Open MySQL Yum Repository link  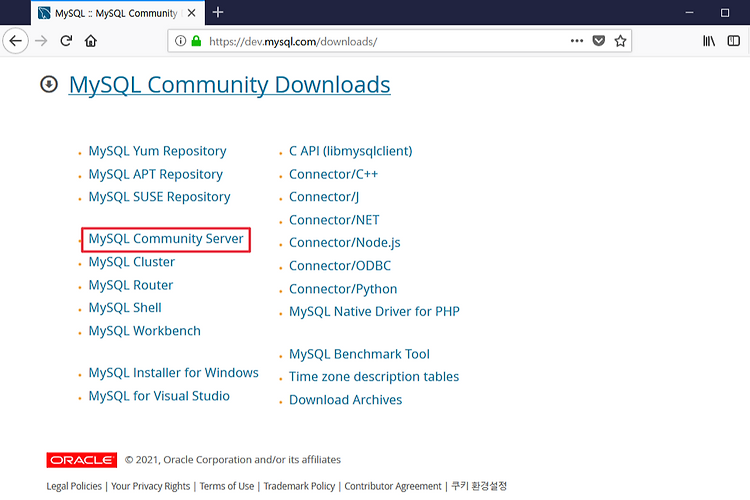coord(157,151)
